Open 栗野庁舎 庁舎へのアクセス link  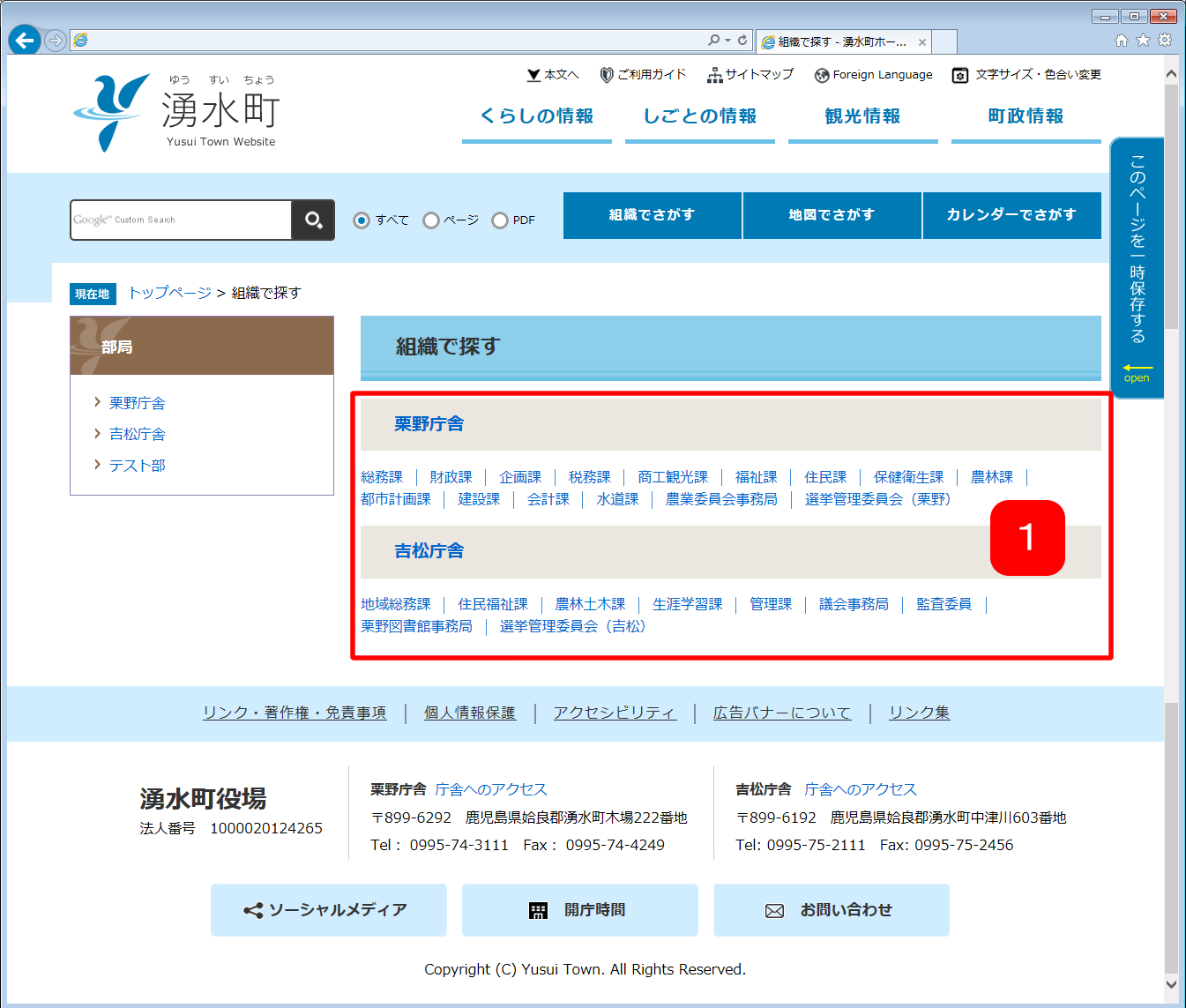491,789
